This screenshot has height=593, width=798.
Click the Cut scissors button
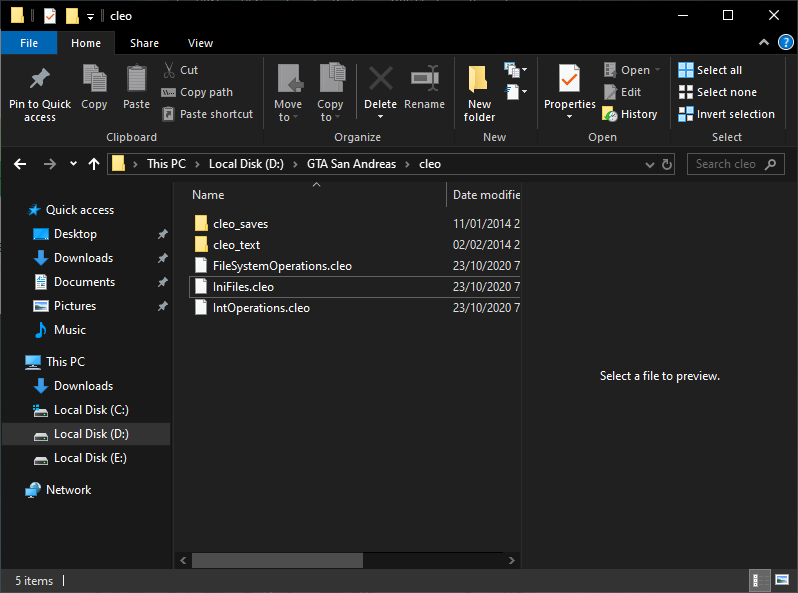click(181, 70)
